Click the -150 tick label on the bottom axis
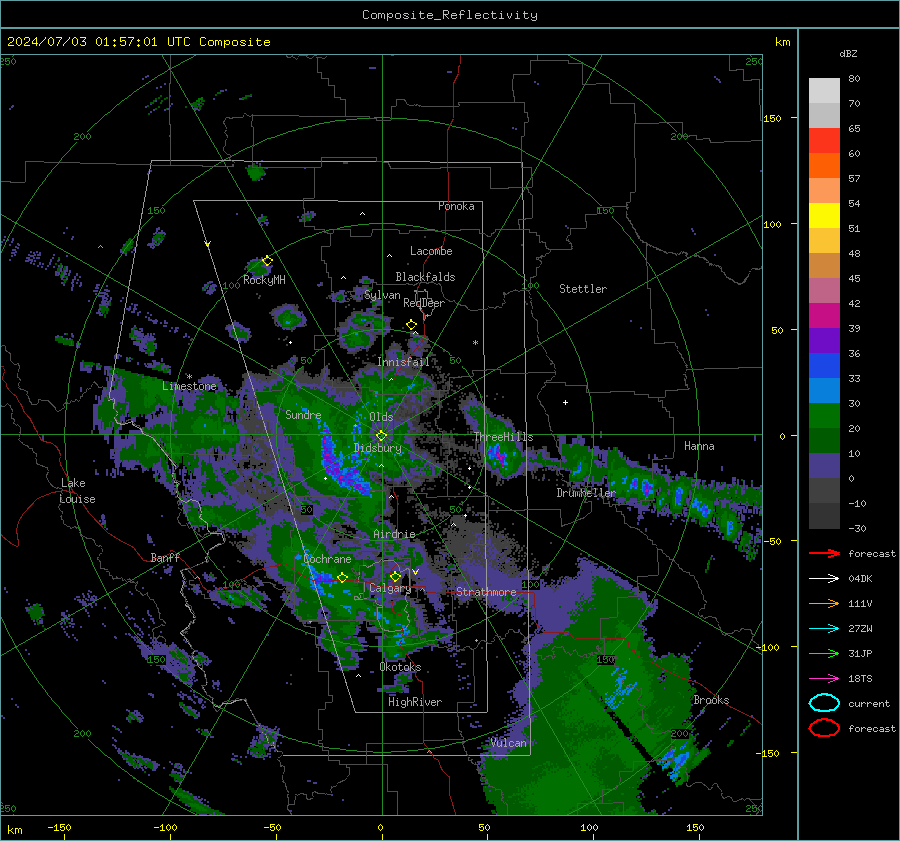The image size is (900, 841). tap(59, 827)
